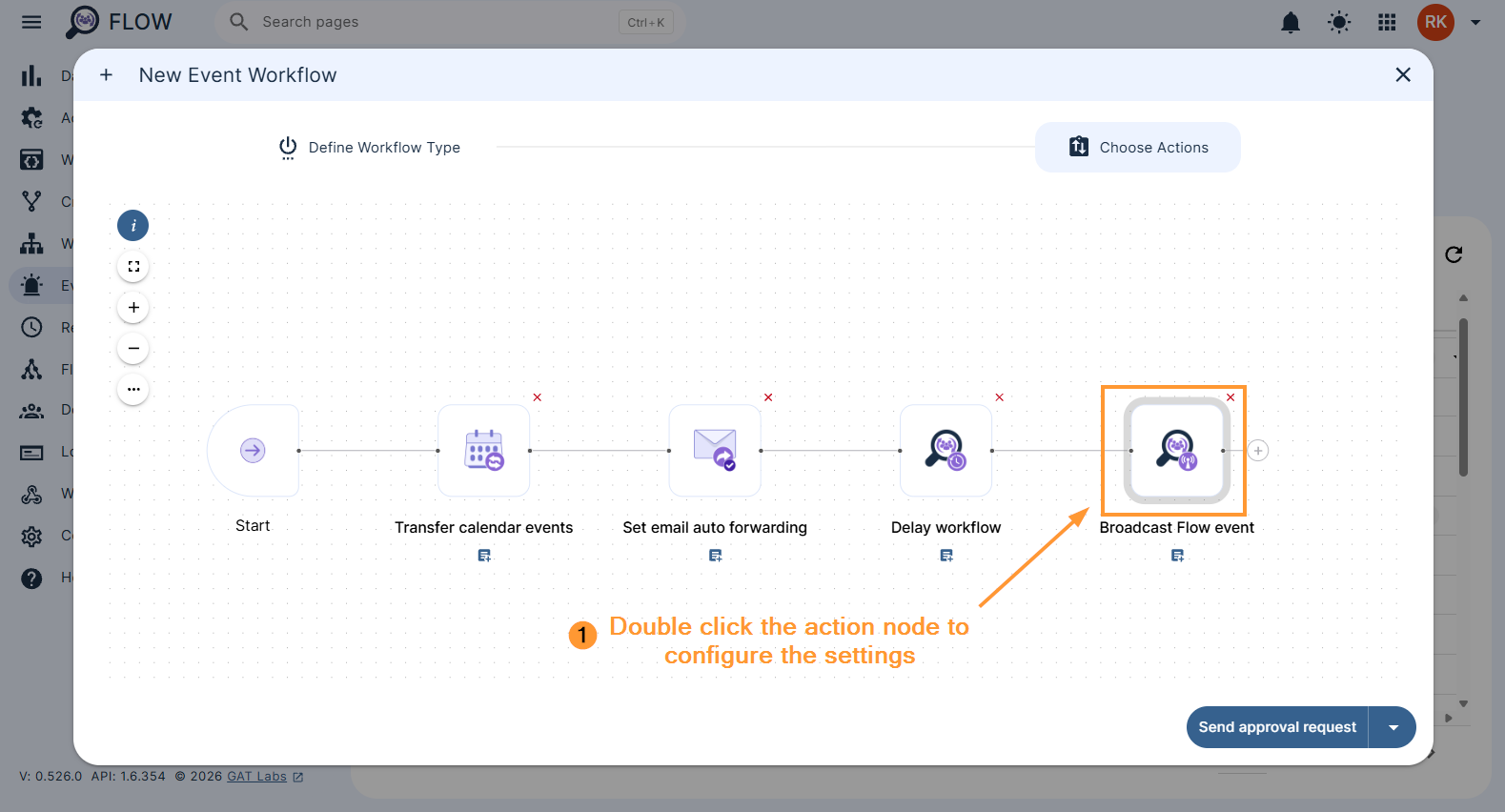Open more canvas options ellipsis

coord(133,390)
